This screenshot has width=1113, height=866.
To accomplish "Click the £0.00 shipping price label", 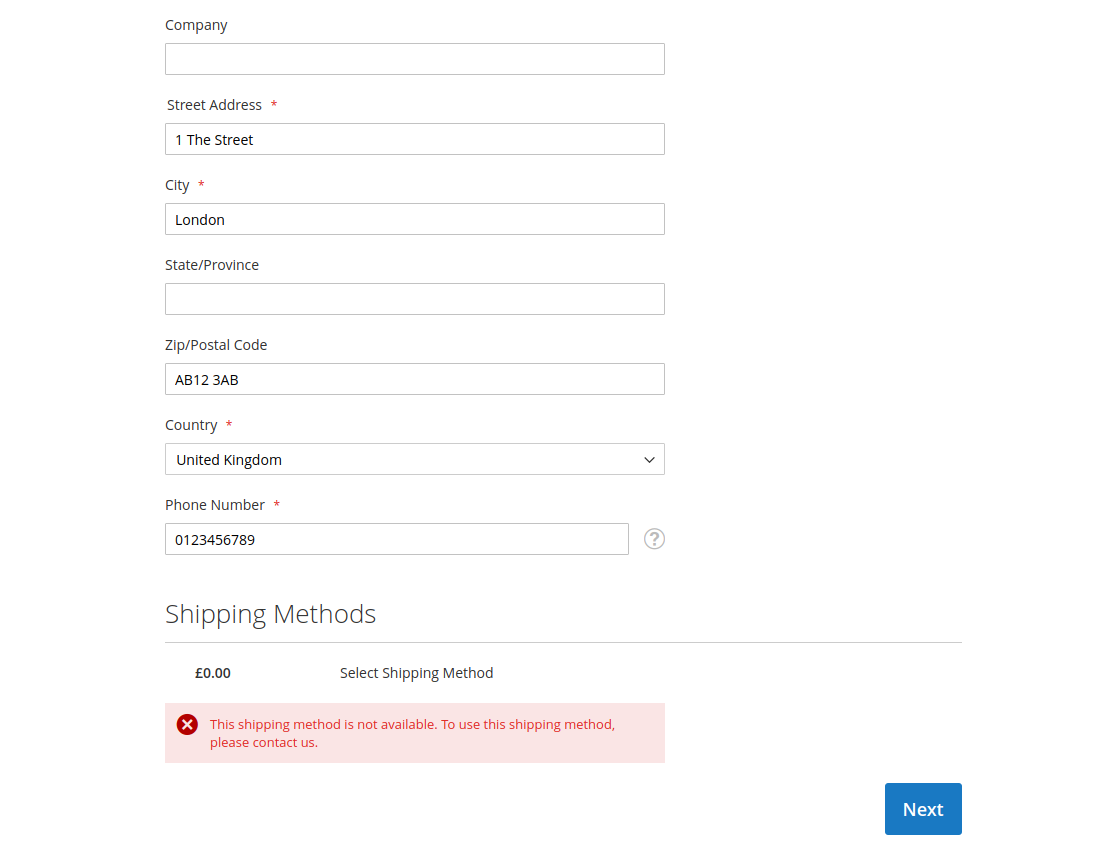I will coord(212,673).
